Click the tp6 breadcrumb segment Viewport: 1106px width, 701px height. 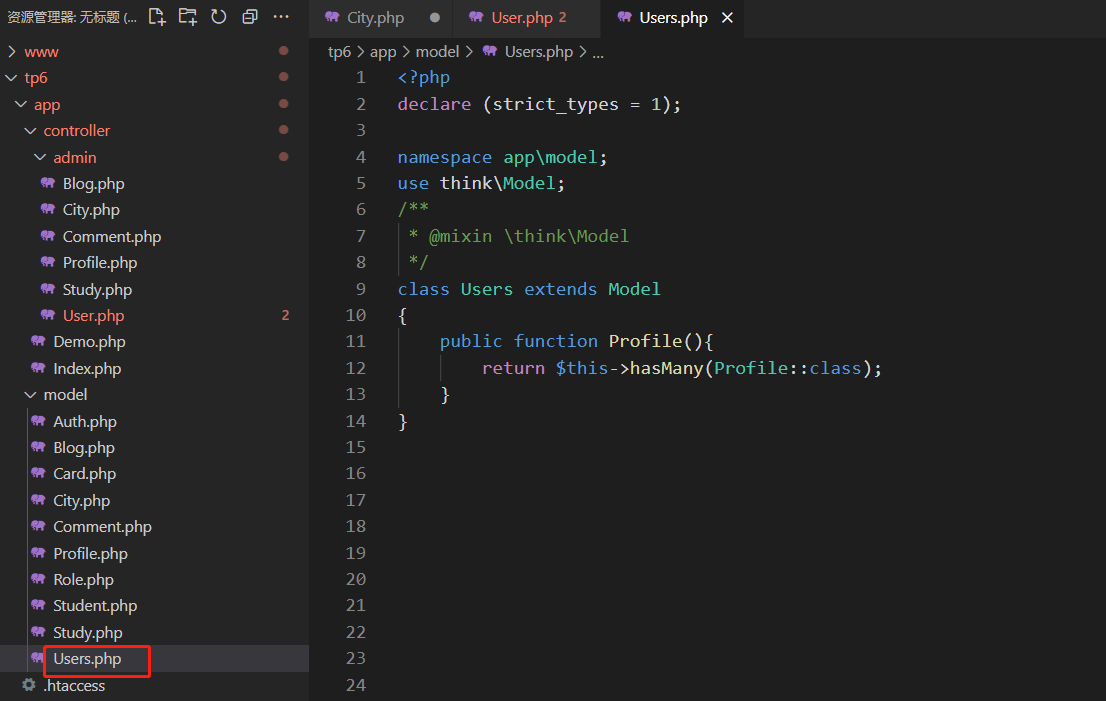point(339,51)
